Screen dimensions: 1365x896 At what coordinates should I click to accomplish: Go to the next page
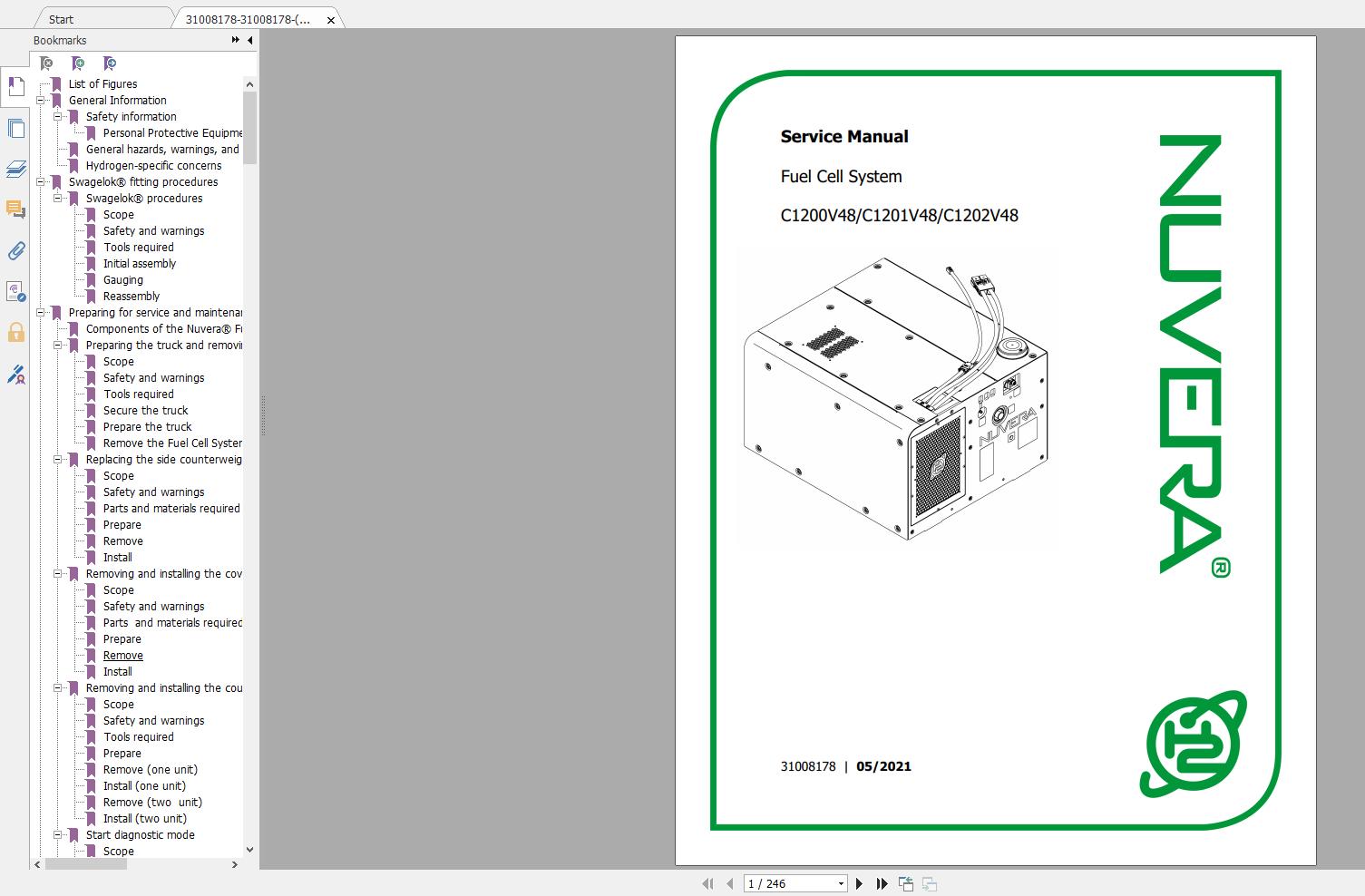859,883
